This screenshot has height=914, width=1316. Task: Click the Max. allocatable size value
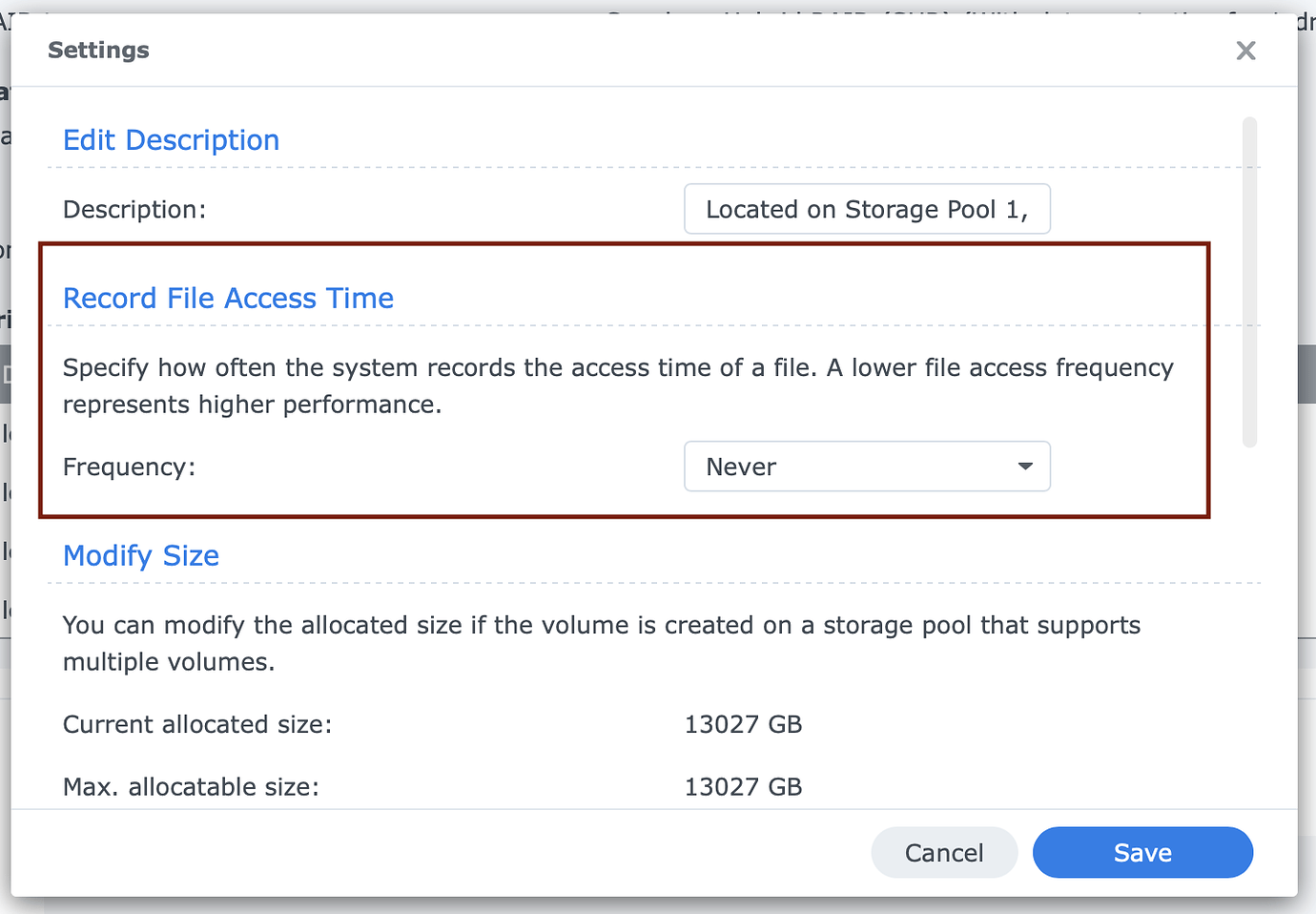743,786
